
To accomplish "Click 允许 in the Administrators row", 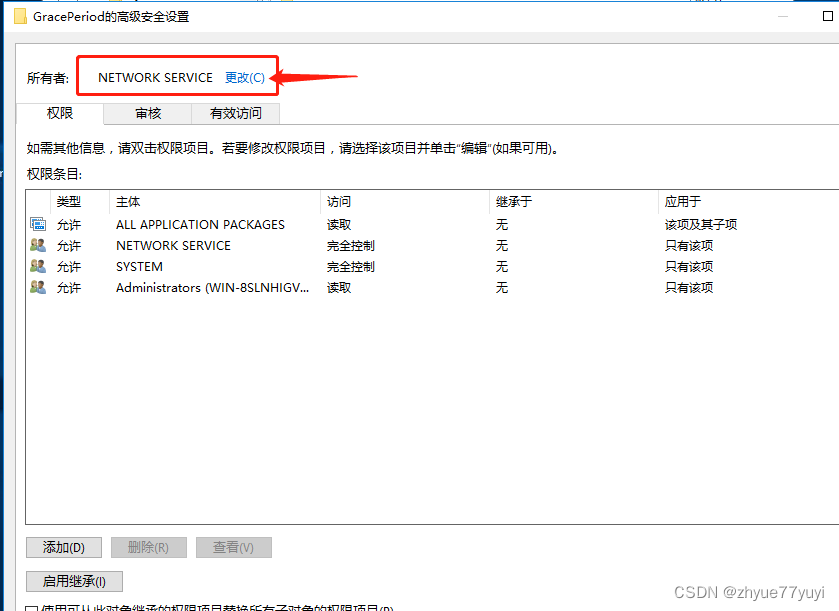I will pyautogui.click(x=68, y=287).
